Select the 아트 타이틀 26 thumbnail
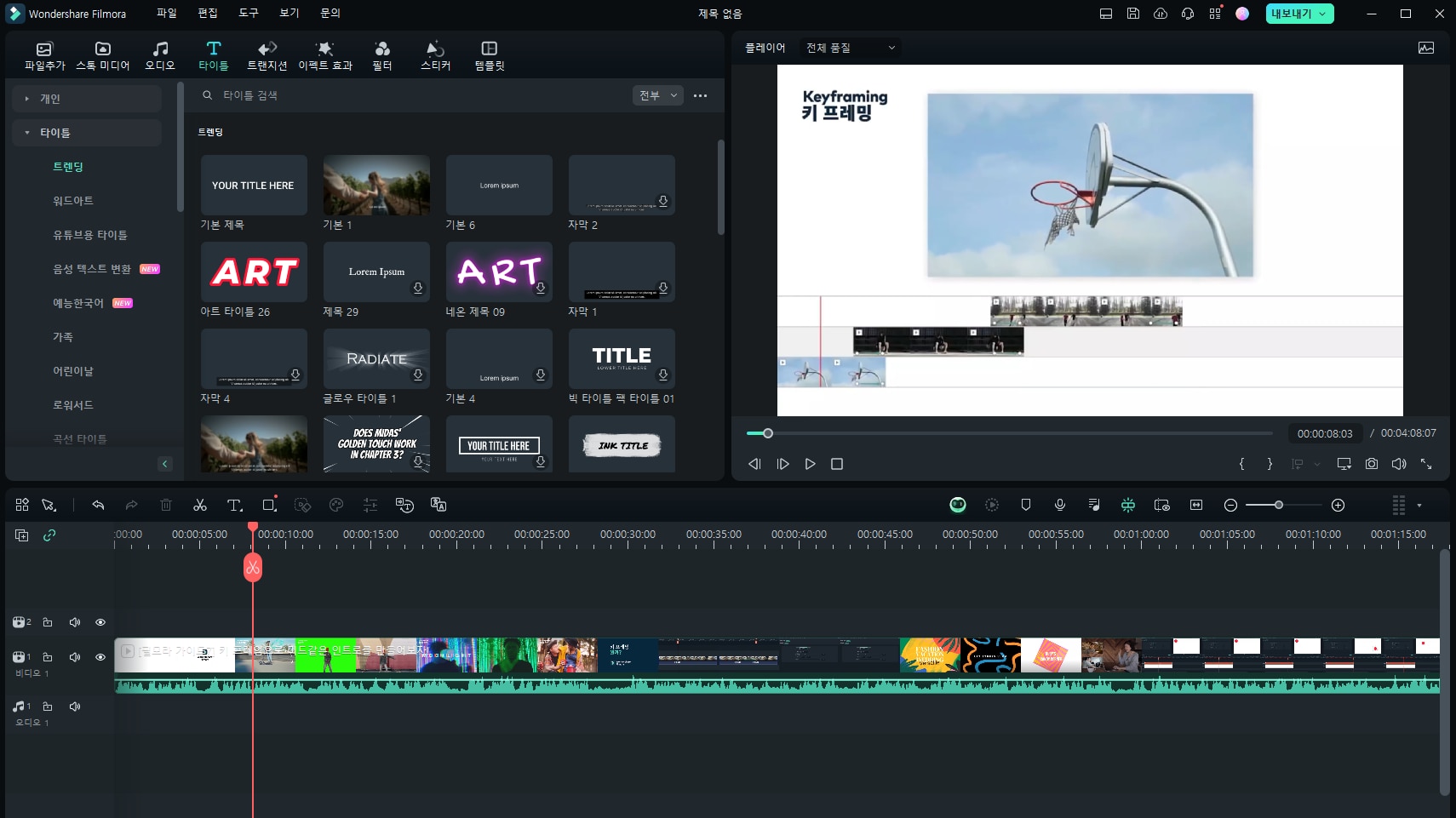The image size is (1456, 818). tap(254, 272)
